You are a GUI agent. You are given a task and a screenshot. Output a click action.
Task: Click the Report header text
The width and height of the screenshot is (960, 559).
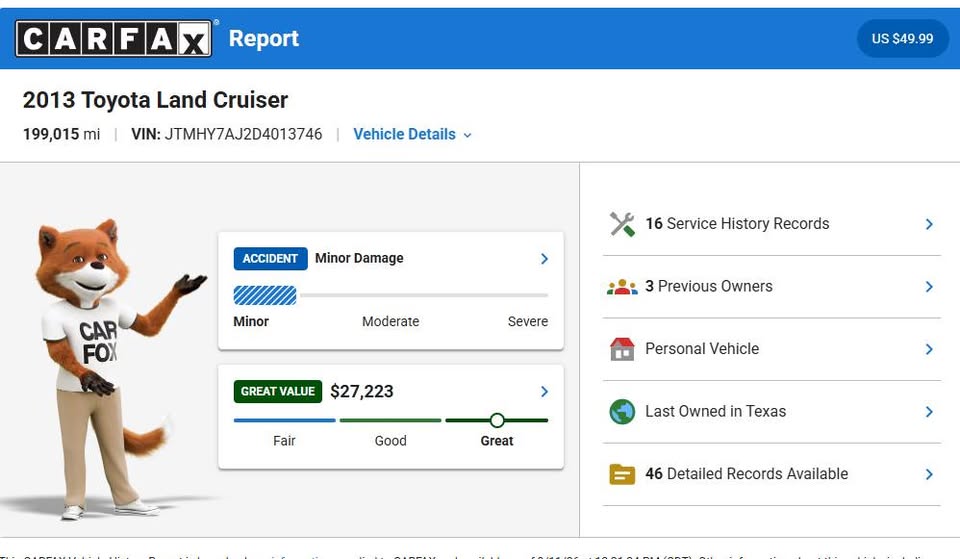coord(264,38)
